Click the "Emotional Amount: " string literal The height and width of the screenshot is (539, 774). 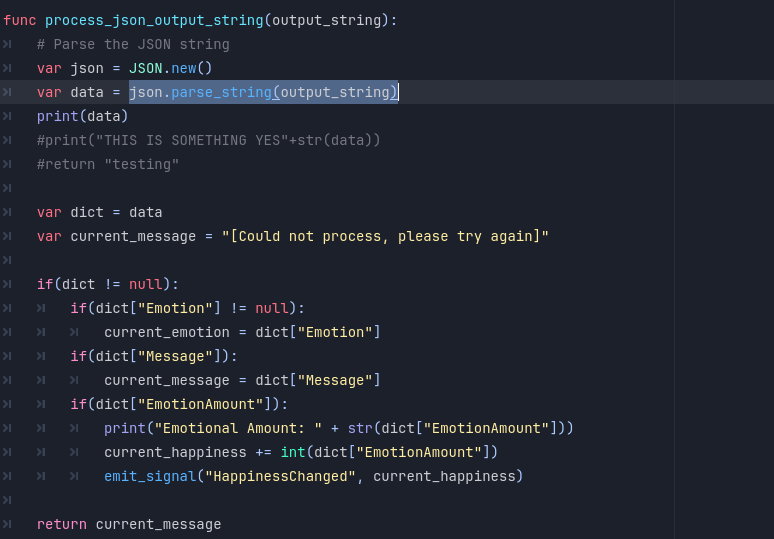tap(238, 428)
